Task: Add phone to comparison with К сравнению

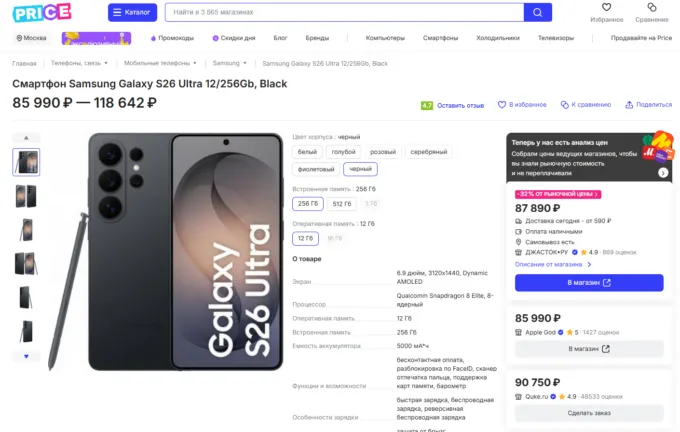Action: pyautogui.click(x=587, y=104)
